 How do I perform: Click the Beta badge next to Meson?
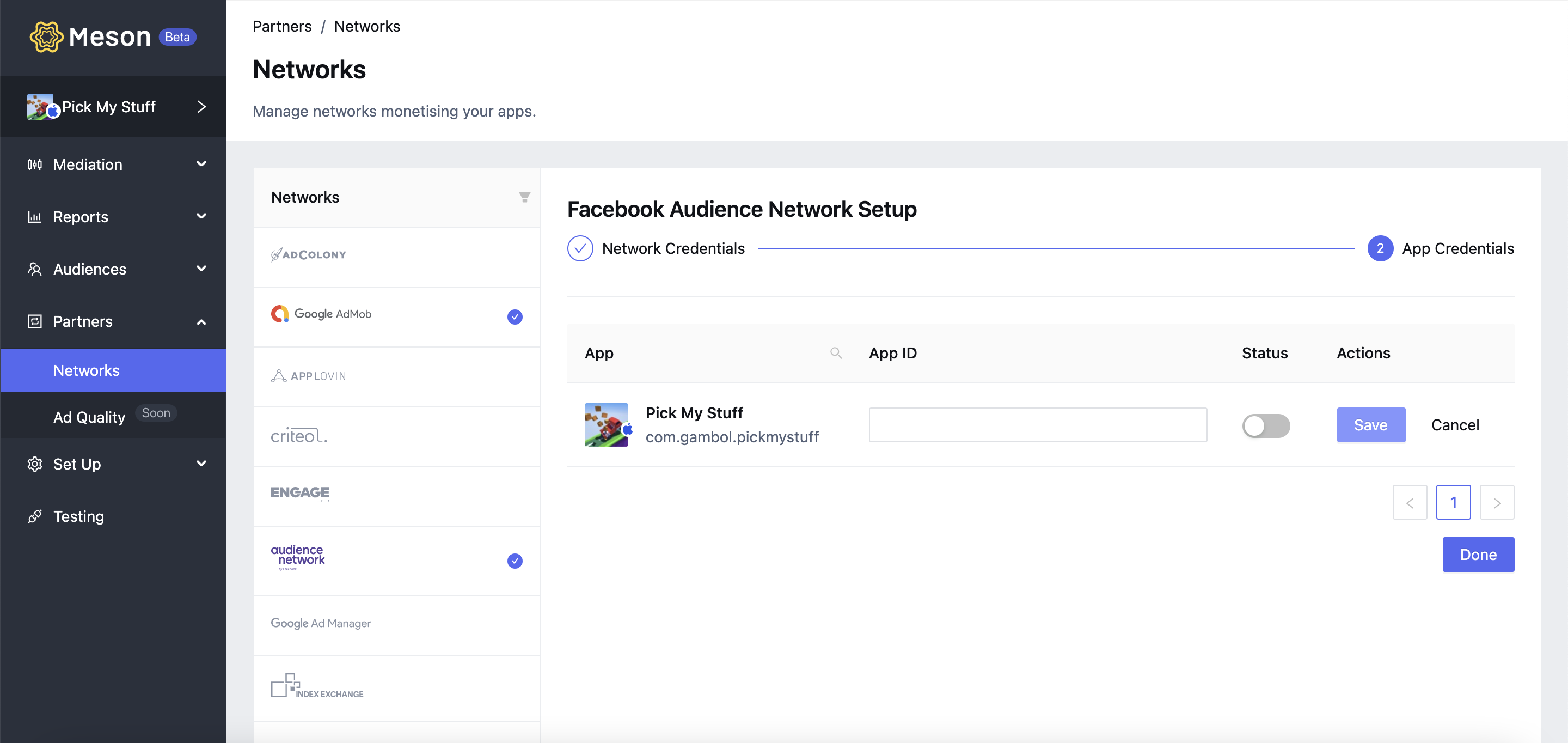pos(177,37)
